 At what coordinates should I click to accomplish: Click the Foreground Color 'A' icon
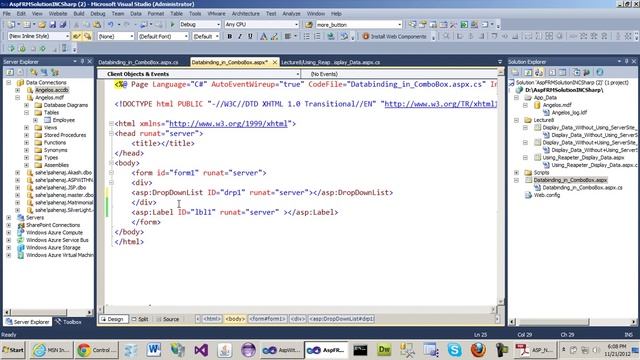coord(263,36)
